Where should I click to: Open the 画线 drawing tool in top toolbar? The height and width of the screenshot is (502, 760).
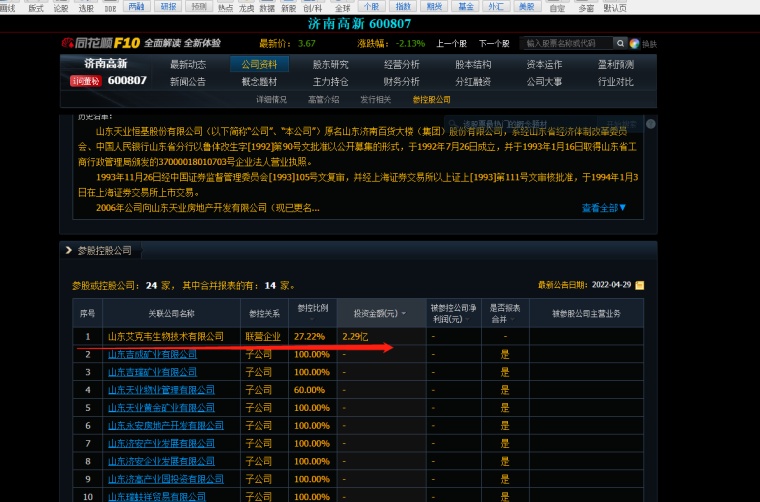(7, 7)
